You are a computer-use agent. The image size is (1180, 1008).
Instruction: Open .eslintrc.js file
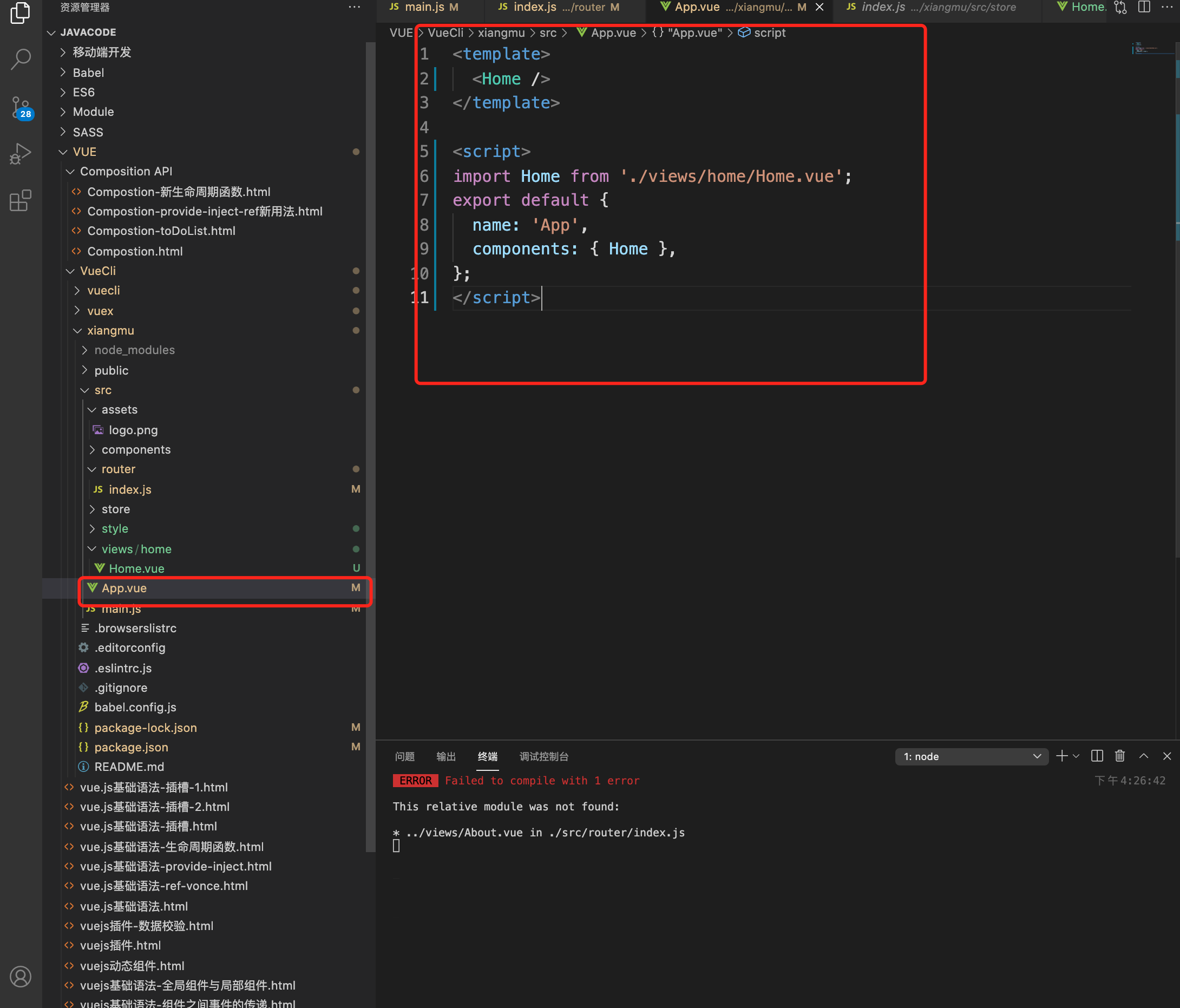point(123,668)
